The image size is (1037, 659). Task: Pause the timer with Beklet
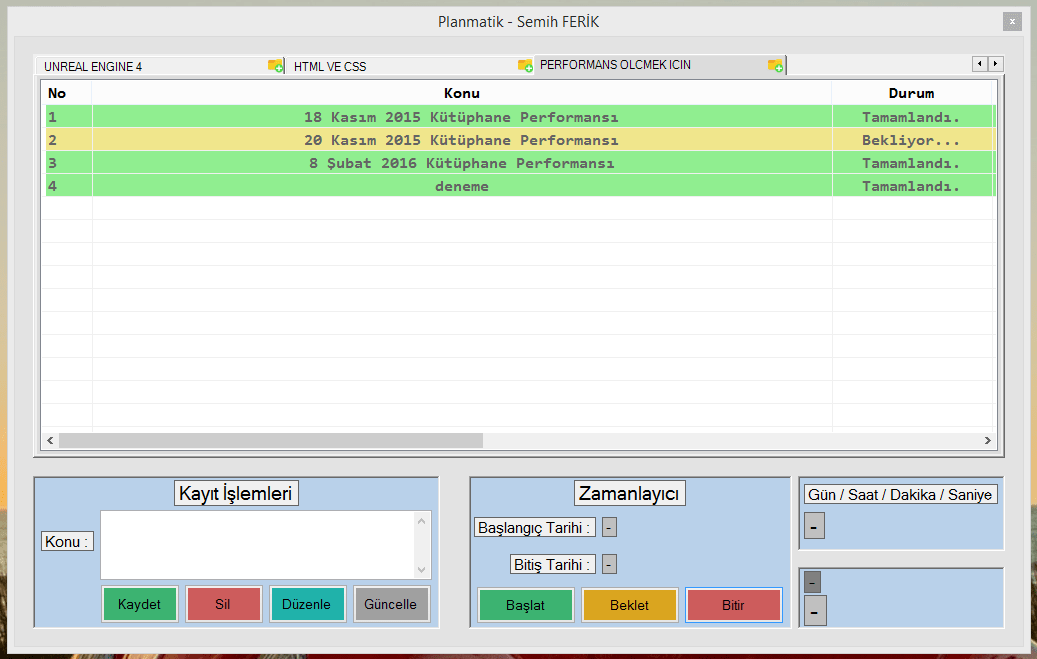(629, 605)
